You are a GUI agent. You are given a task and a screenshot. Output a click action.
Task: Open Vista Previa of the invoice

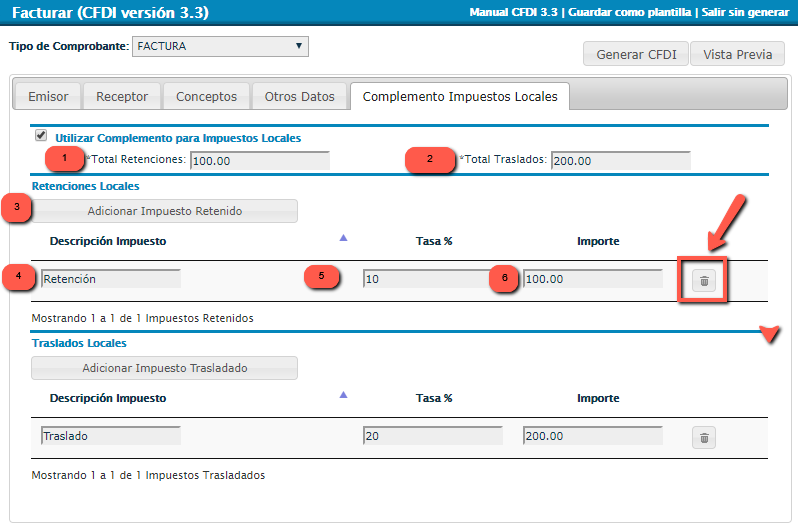(x=737, y=54)
